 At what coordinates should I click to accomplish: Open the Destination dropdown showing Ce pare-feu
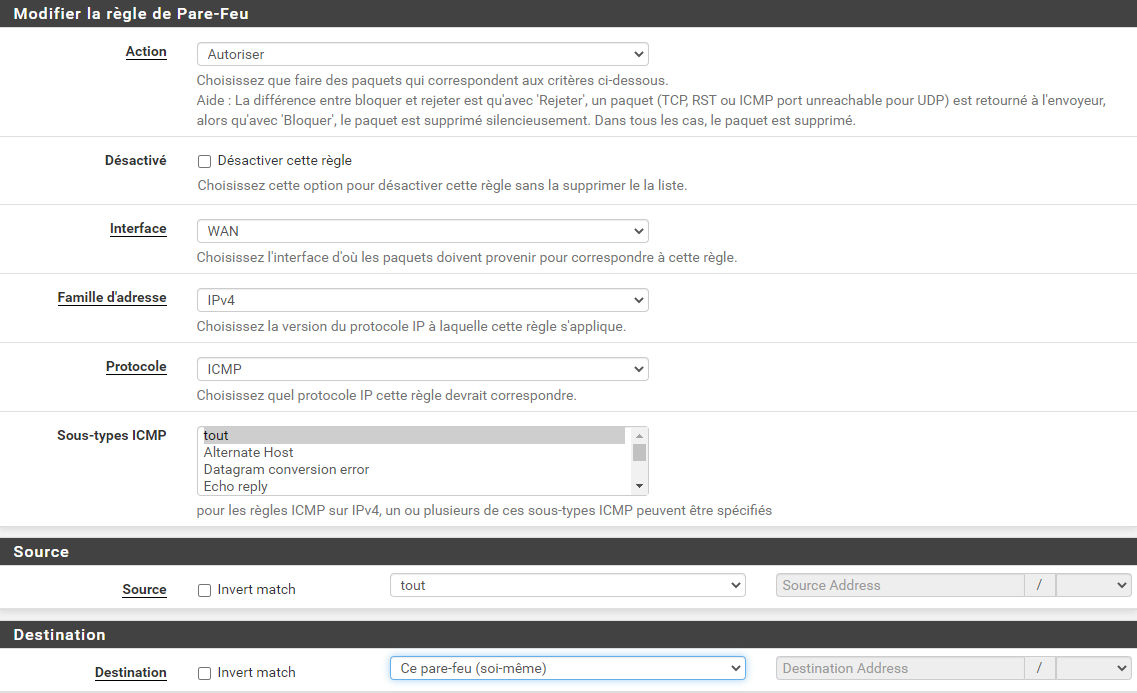click(x=567, y=668)
